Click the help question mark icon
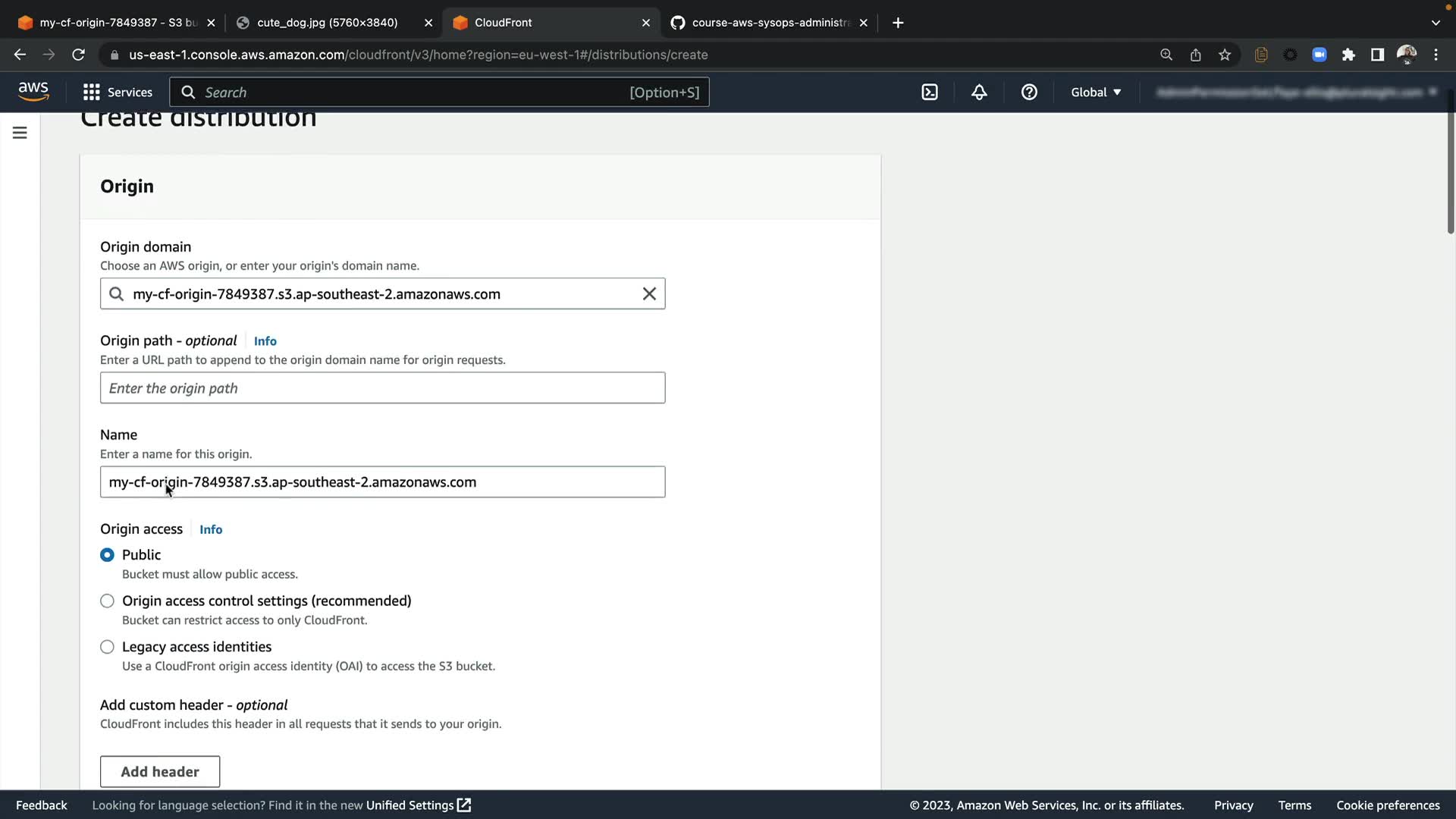 (1029, 92)
